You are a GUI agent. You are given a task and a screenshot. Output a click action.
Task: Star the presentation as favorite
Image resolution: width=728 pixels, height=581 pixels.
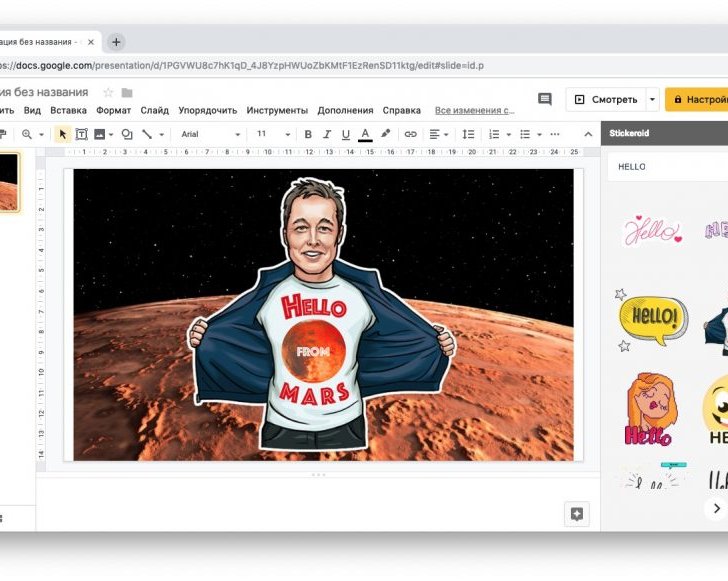108,93
